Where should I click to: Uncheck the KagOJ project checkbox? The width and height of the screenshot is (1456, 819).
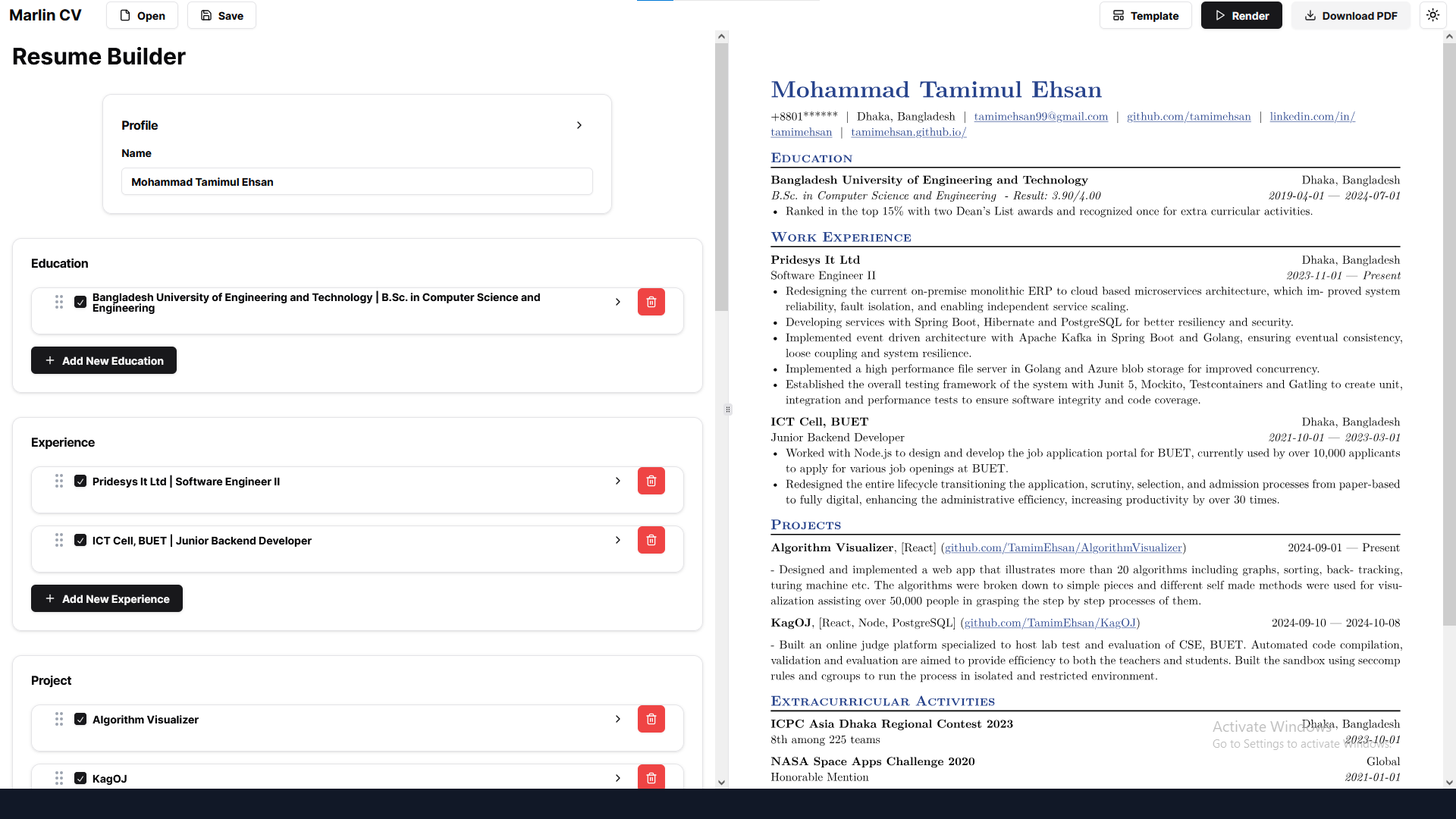click(80, 778)
